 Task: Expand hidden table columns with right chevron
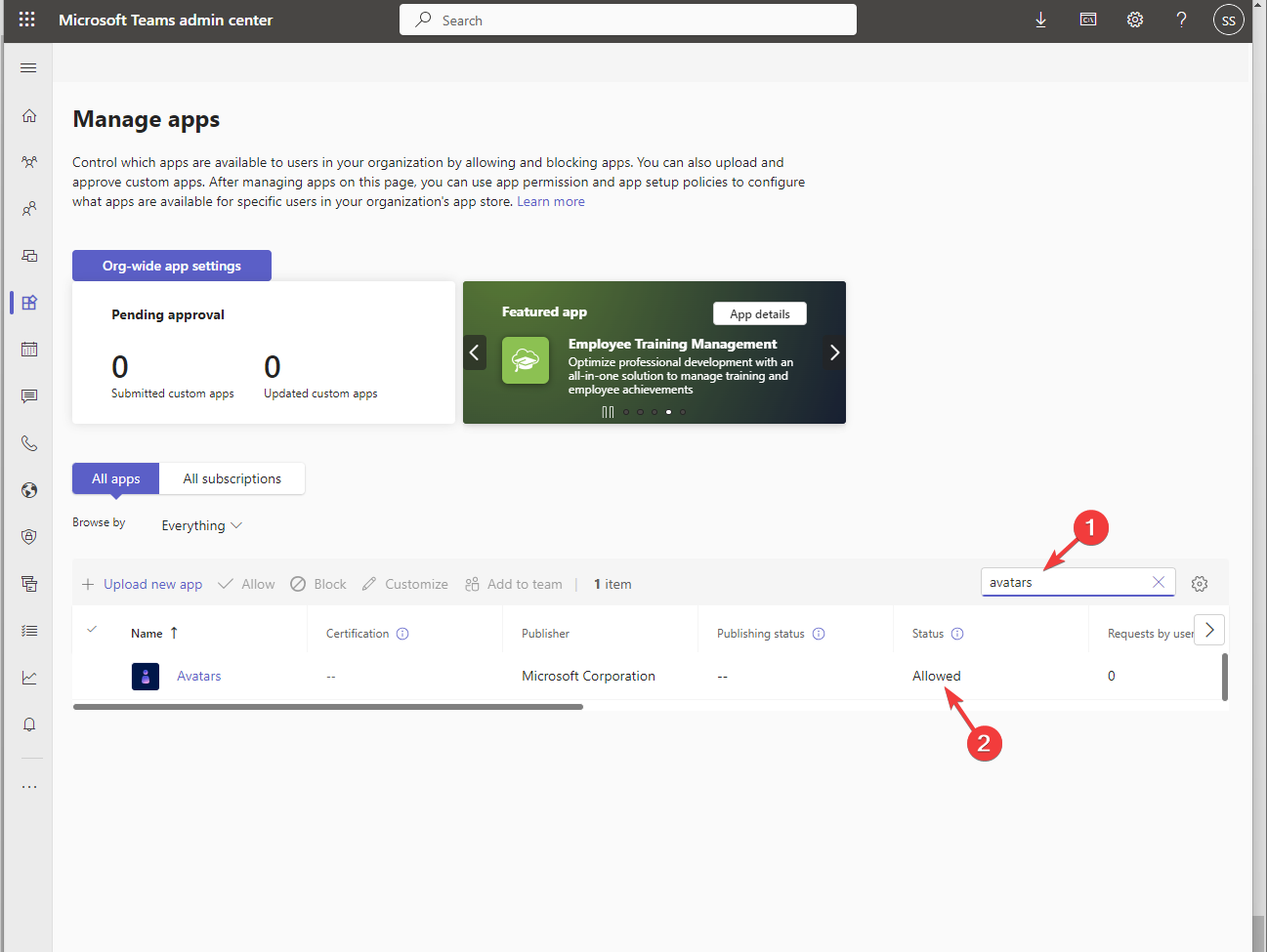[1209, 630]
